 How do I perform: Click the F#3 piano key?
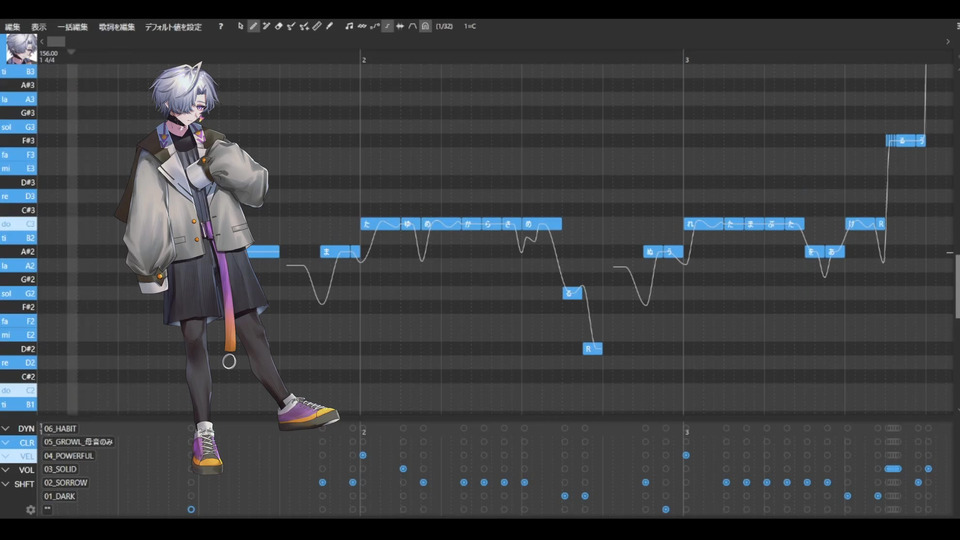click(x=18, y=141)
